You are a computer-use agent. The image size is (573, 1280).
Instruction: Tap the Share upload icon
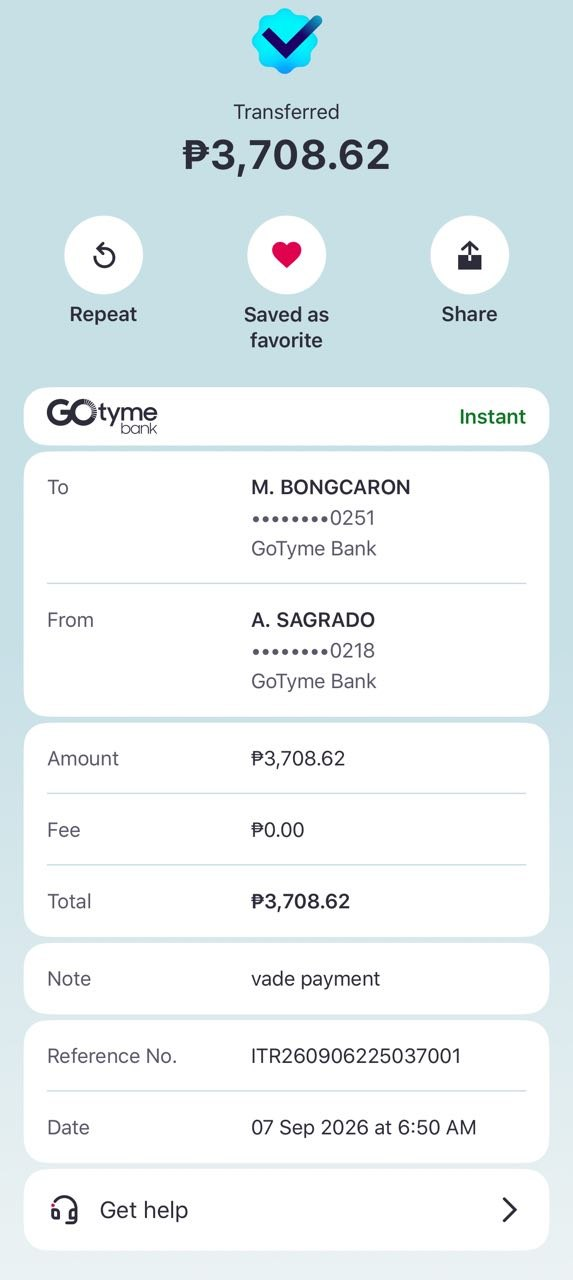[470, 256]
